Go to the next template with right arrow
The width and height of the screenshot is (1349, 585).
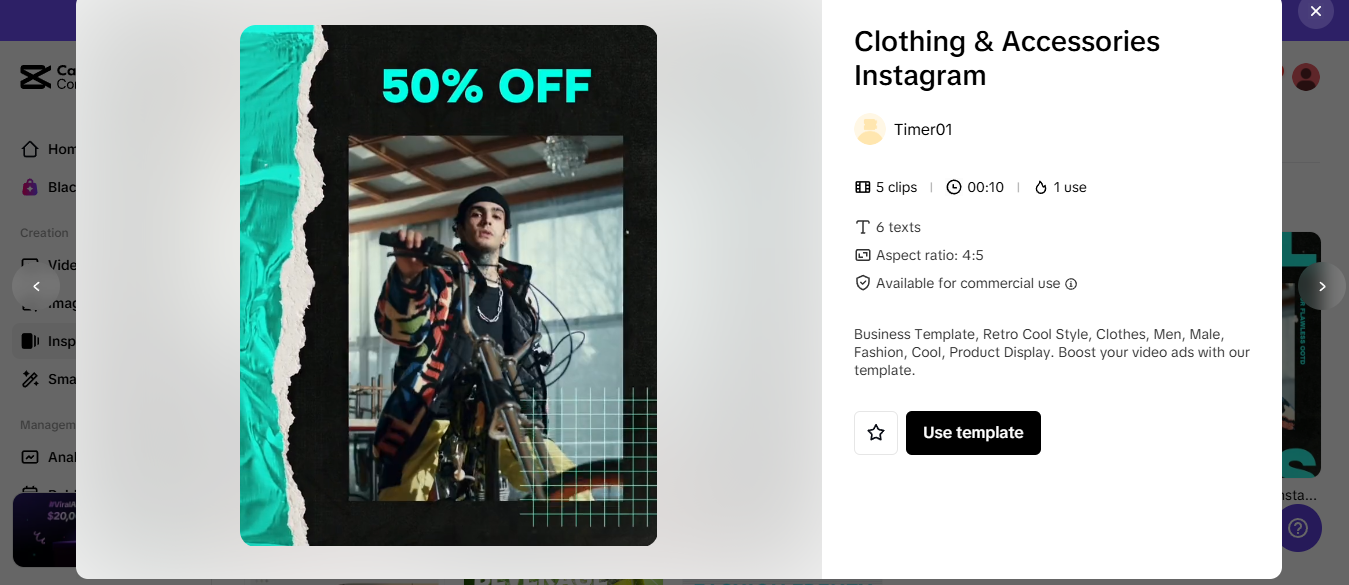coord(1322,287)
